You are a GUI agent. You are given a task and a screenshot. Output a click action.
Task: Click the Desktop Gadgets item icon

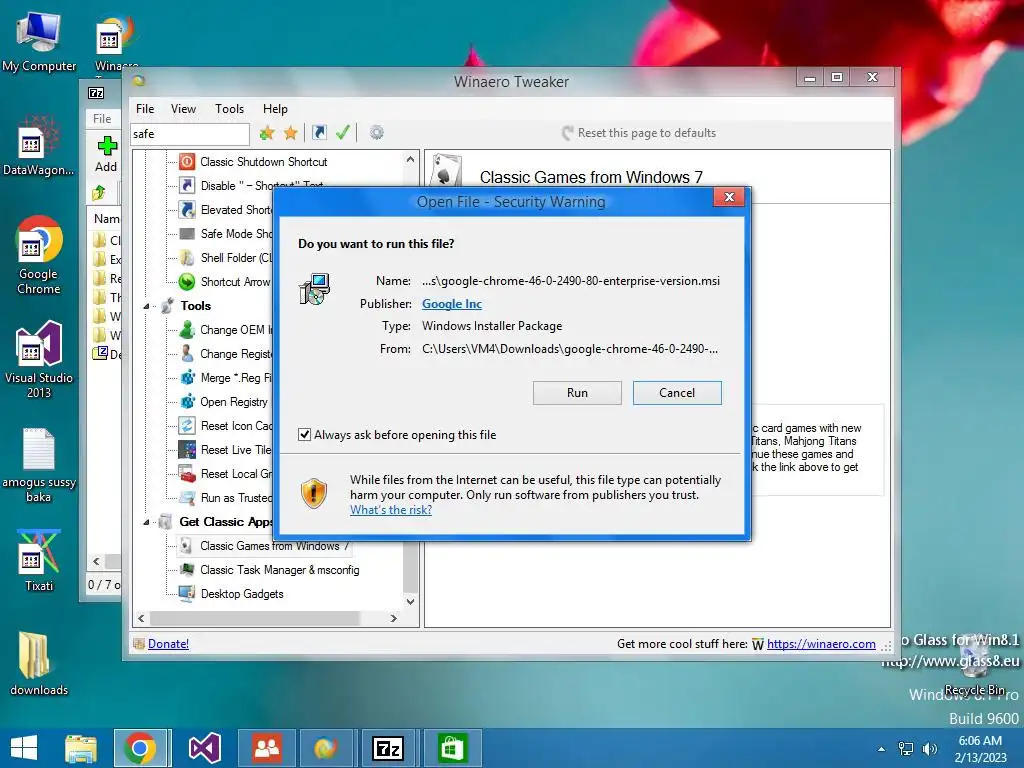point(187,594)
